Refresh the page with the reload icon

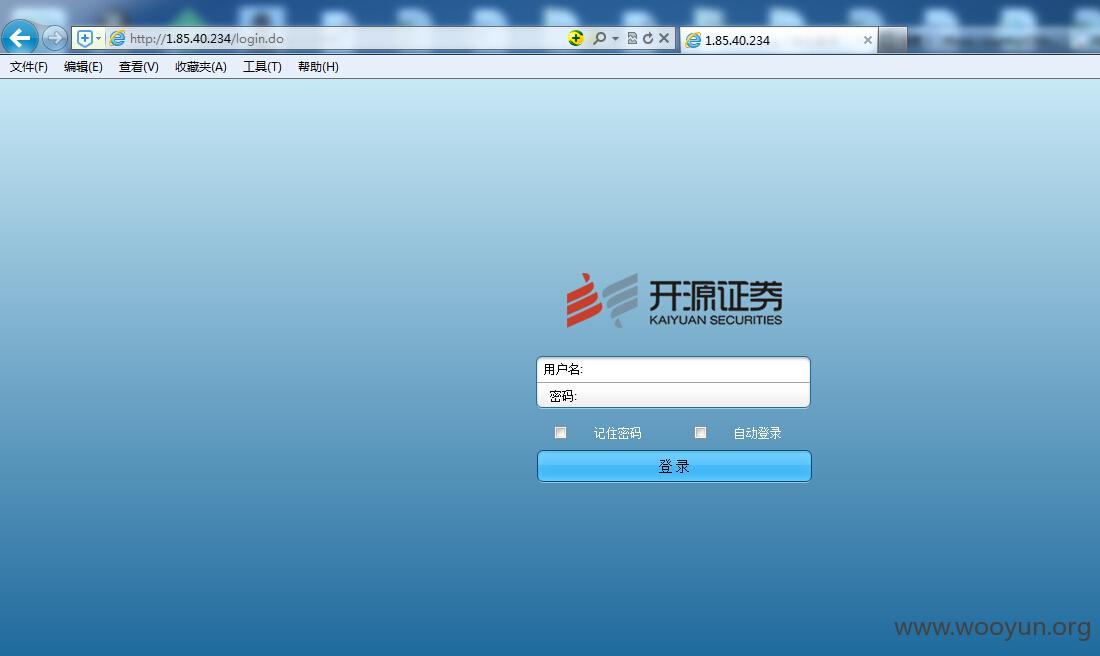[x=648, y=38]
